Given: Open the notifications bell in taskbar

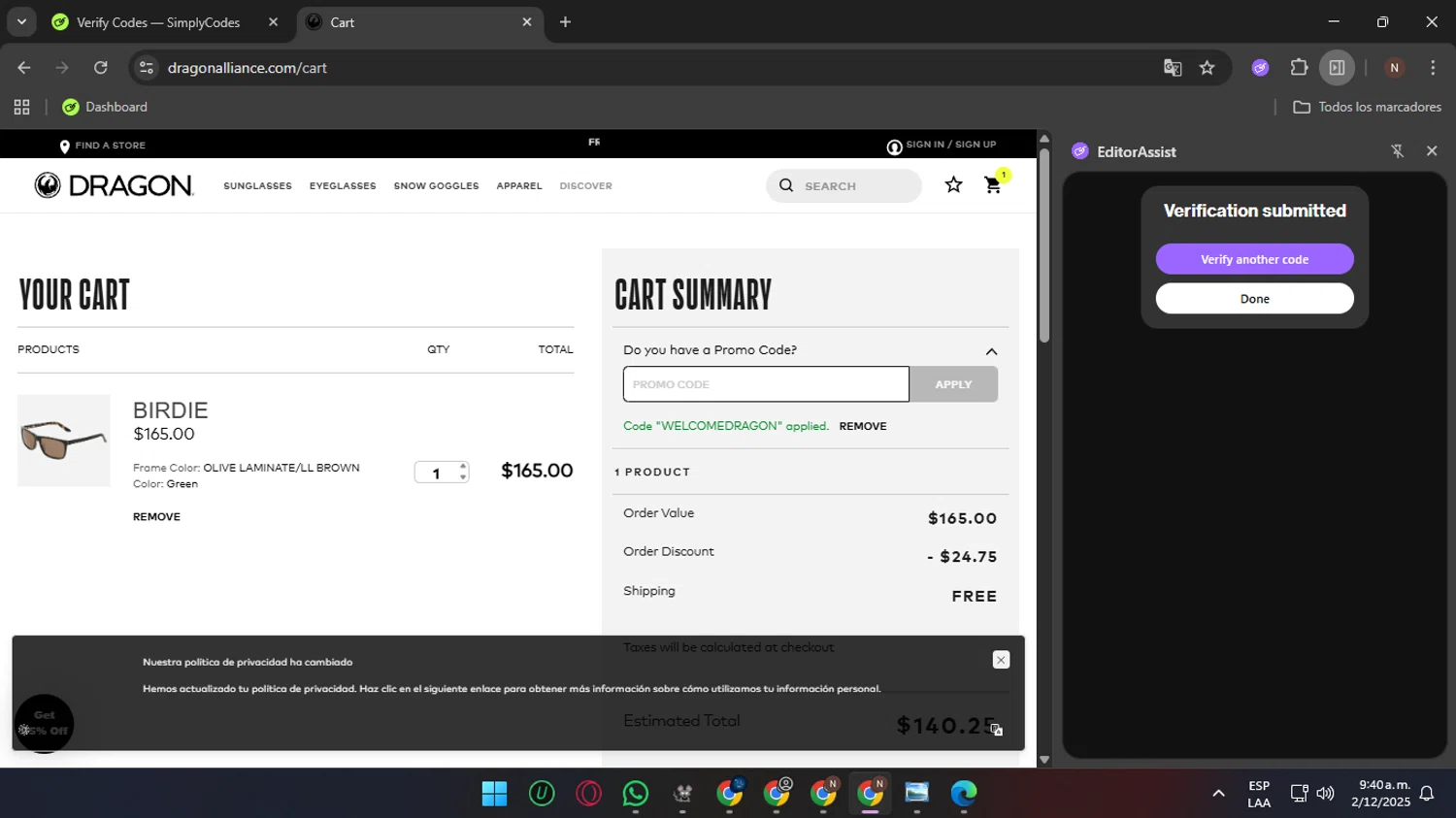Looking at the screenshot, I should (1427, 794).
